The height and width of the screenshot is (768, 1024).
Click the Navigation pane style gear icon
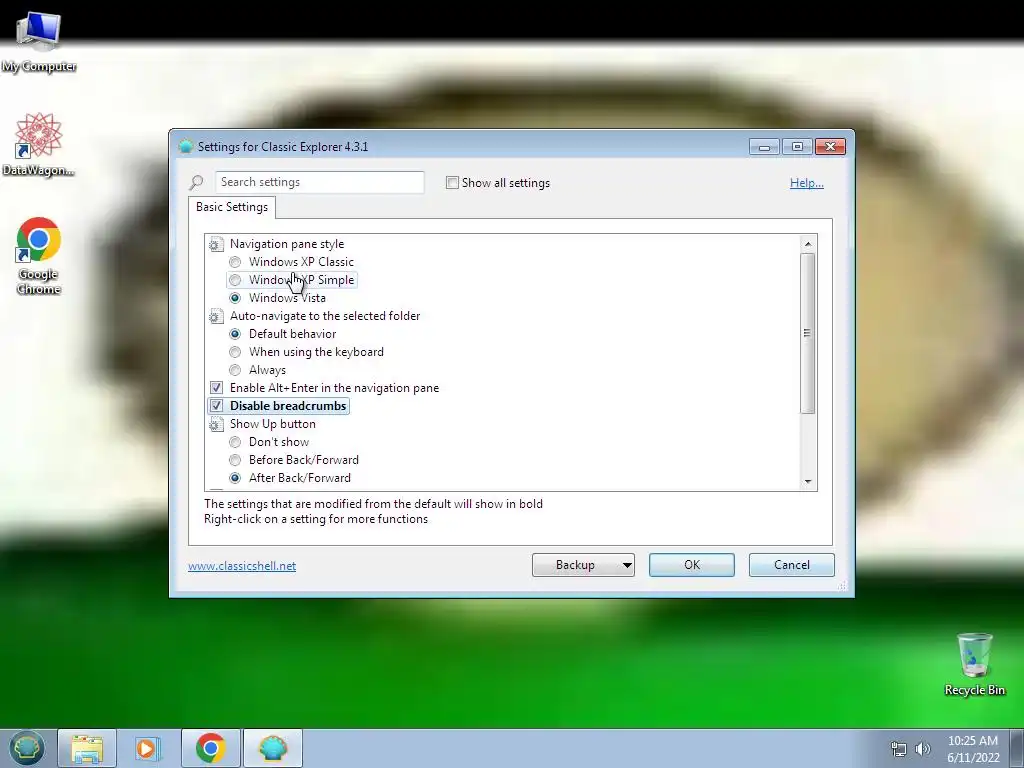coord(216,244)
